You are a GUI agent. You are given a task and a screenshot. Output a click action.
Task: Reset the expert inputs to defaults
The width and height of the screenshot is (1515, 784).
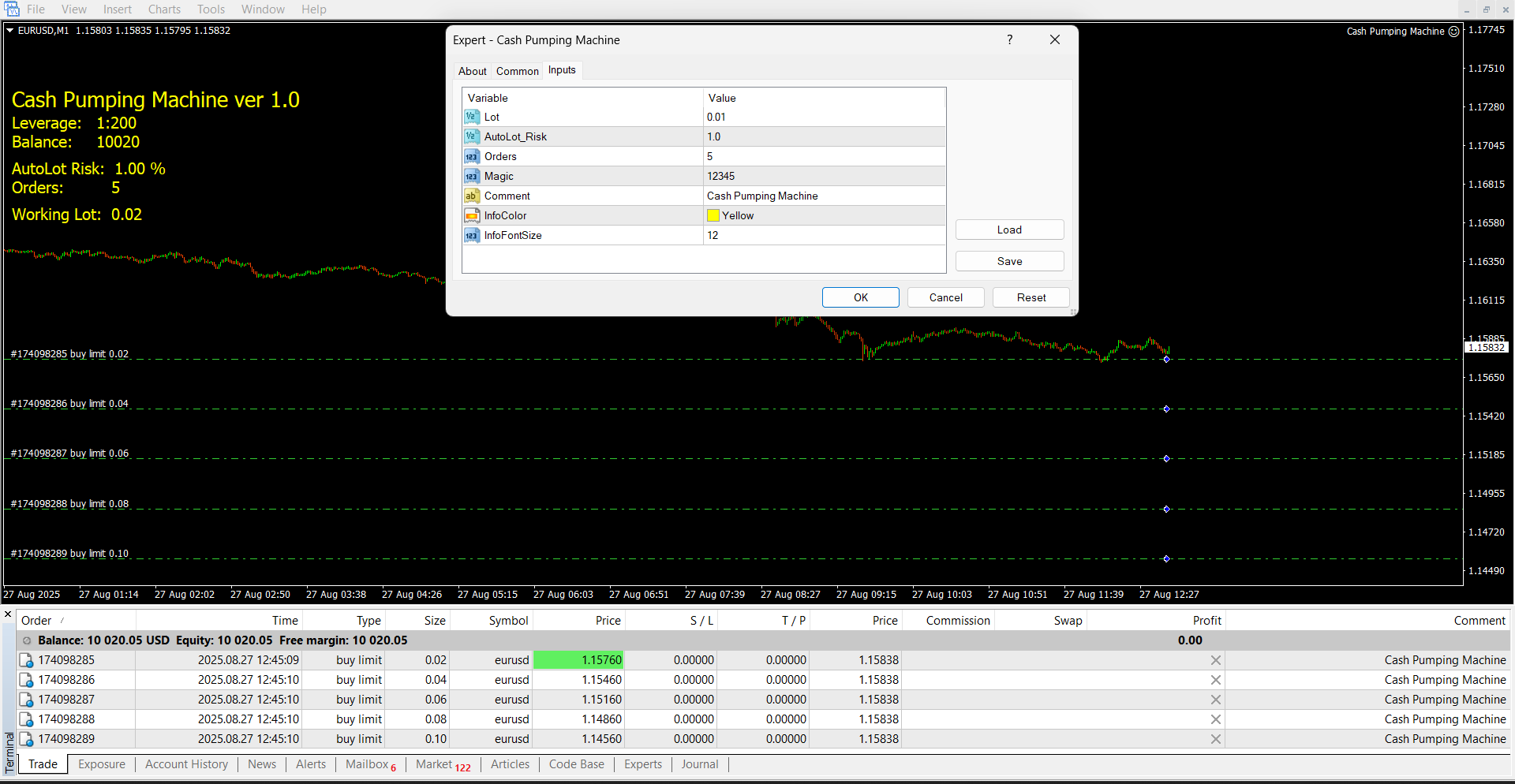click(x=1031, y=297)
